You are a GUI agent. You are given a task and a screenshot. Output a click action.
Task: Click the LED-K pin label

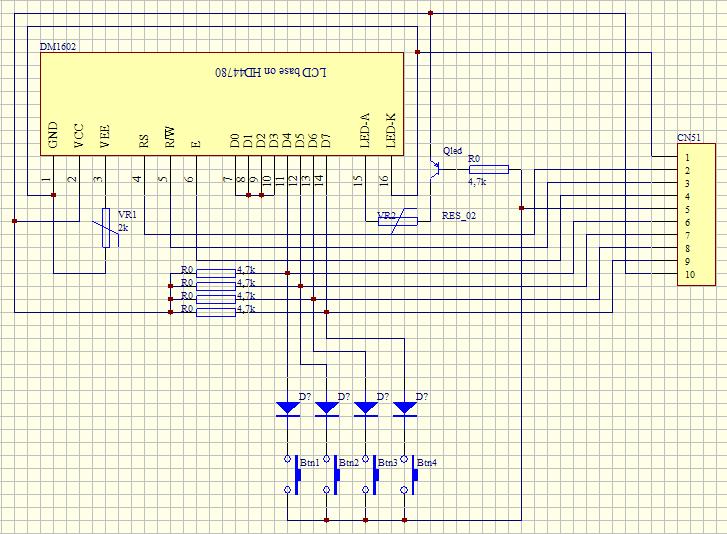[391, 131]
